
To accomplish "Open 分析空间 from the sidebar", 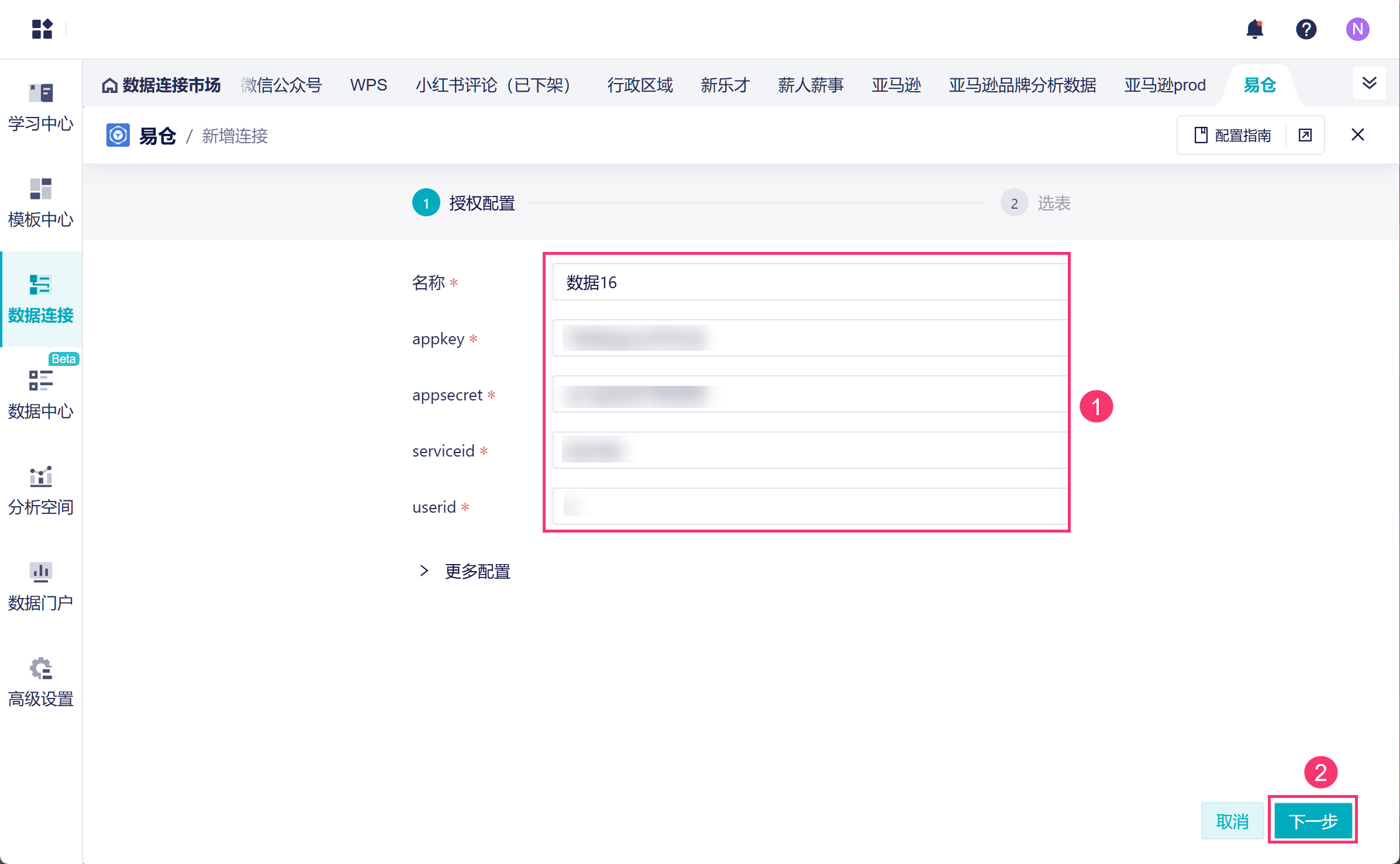I will coord(41,490).
